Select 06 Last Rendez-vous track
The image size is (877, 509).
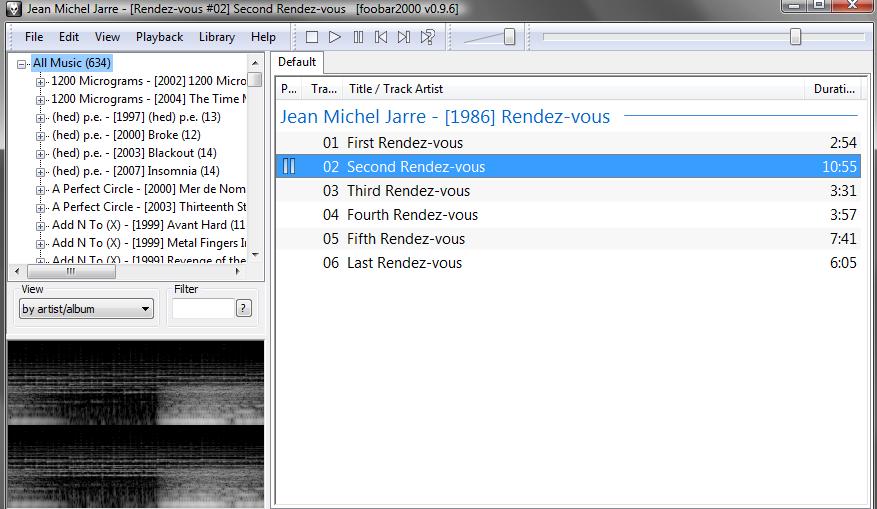click(x=568, y=263)
